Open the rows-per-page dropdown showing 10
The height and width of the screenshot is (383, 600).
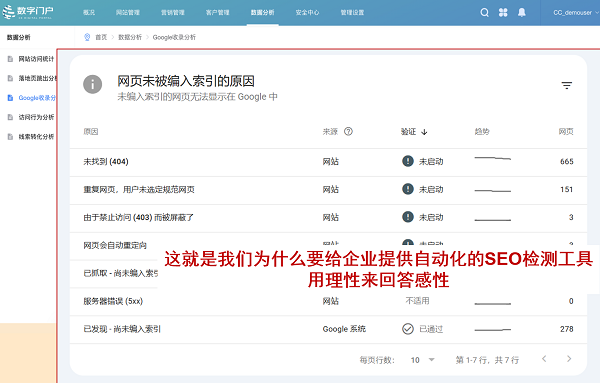(x=422, y=360)
